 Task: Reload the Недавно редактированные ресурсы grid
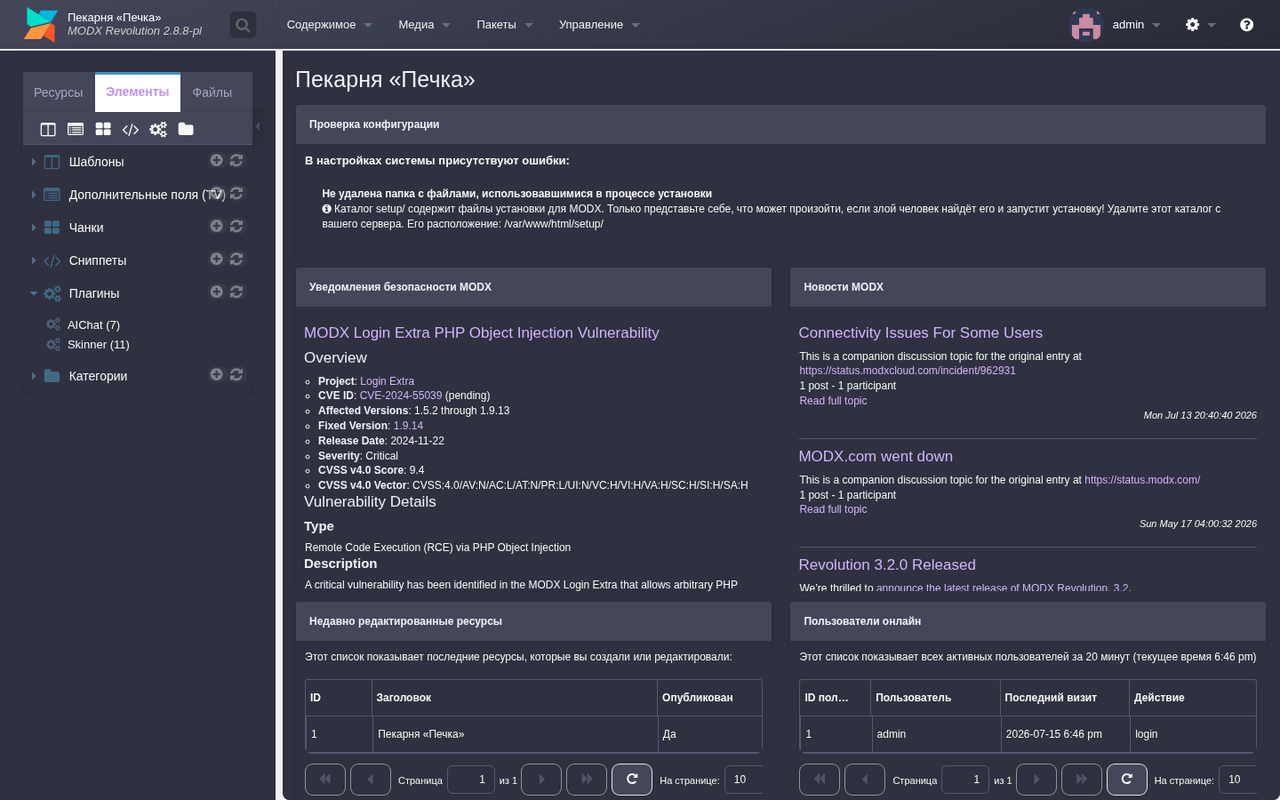(x=632, y=779)
